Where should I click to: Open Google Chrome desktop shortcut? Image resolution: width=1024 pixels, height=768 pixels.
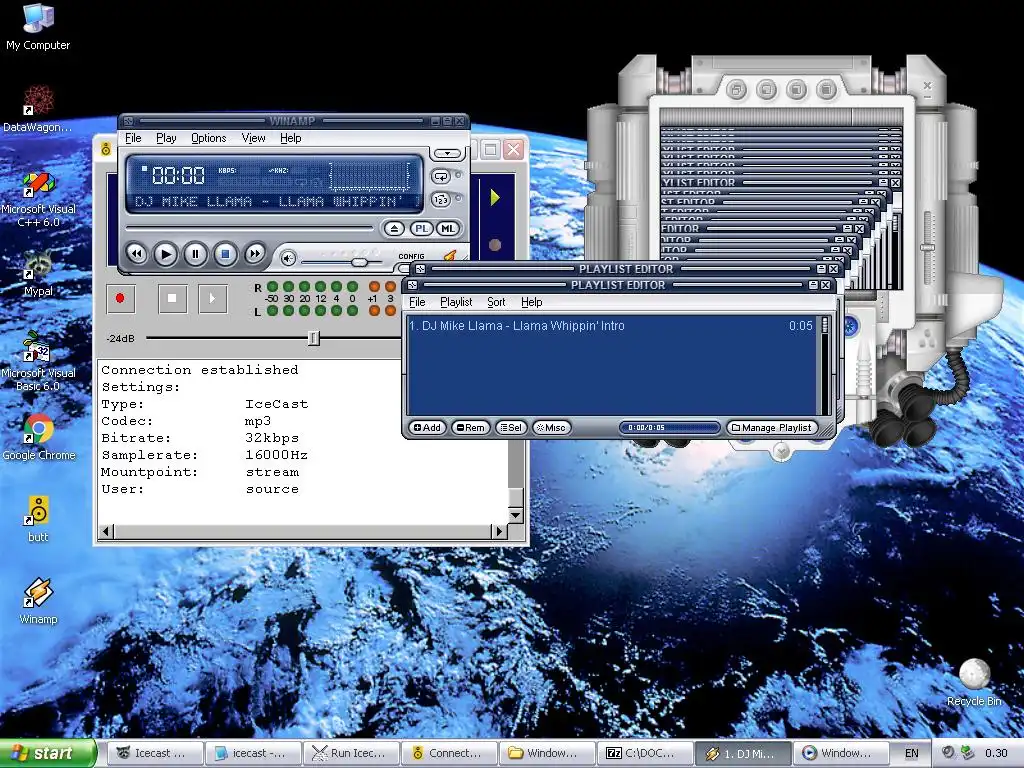tap(39, 437)
